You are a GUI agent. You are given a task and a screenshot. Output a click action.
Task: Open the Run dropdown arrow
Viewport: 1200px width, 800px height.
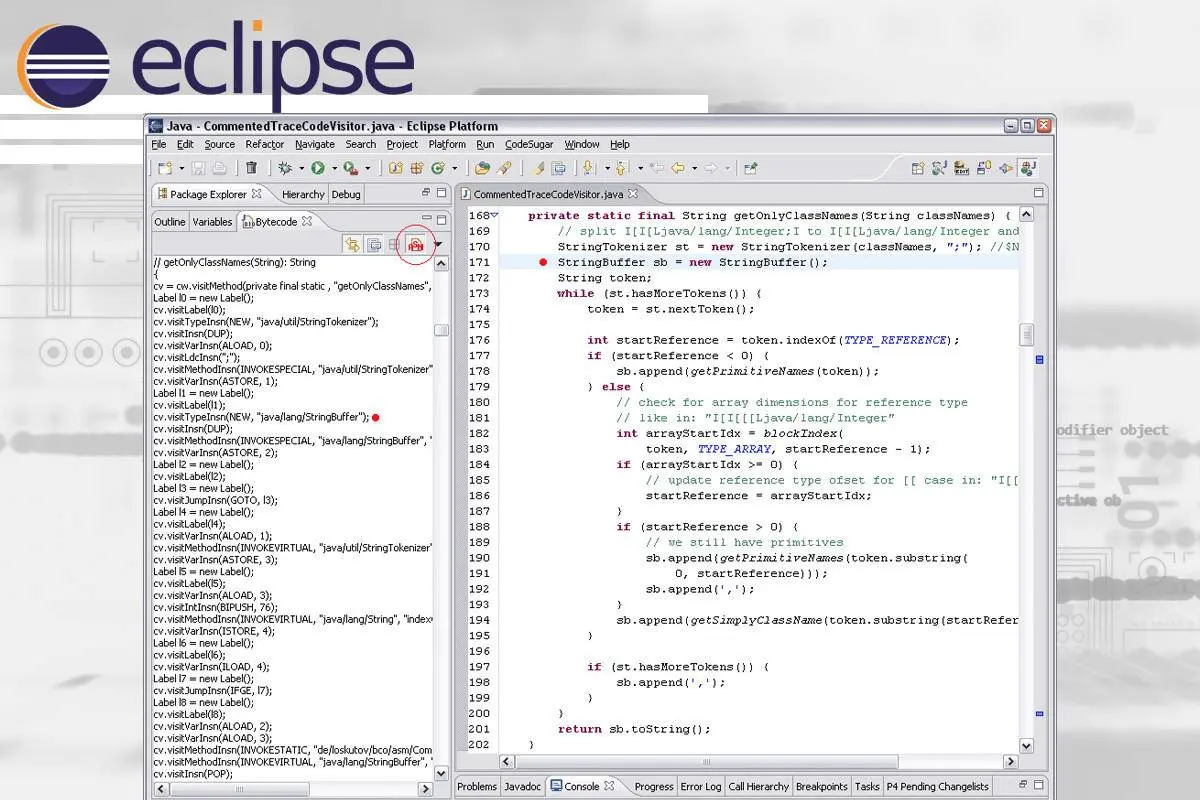[x=334, y=168]
